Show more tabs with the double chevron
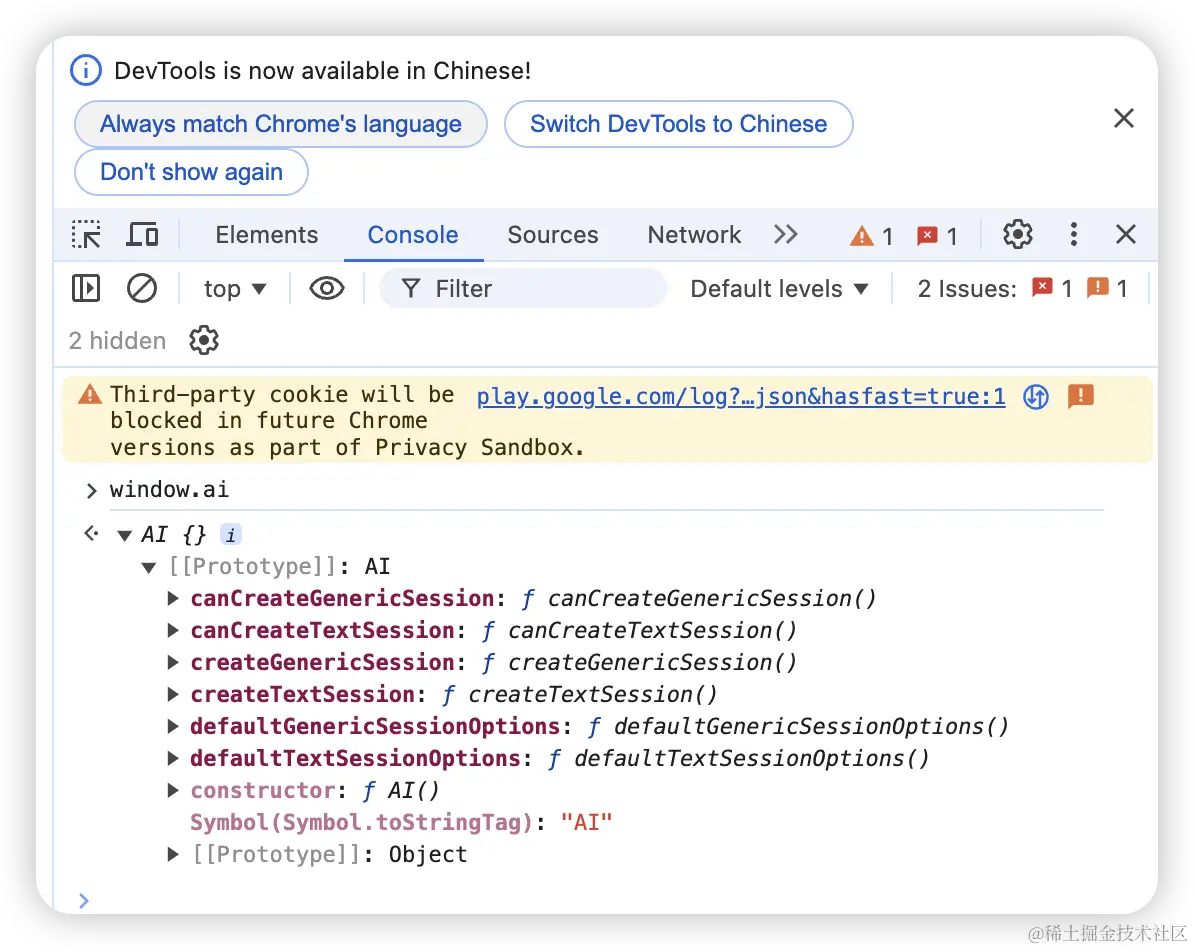The width and height of the screenshot is (1194, 950). point(785,234)
